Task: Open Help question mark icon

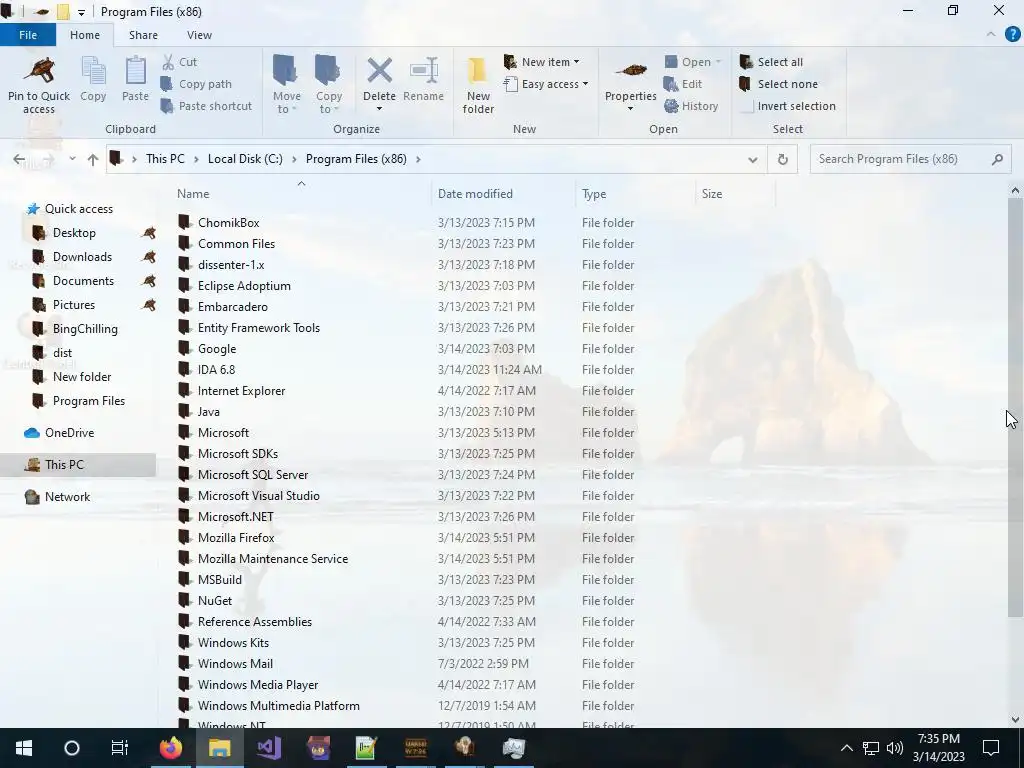Action: pyautogui.click(x=1012, y=34)
